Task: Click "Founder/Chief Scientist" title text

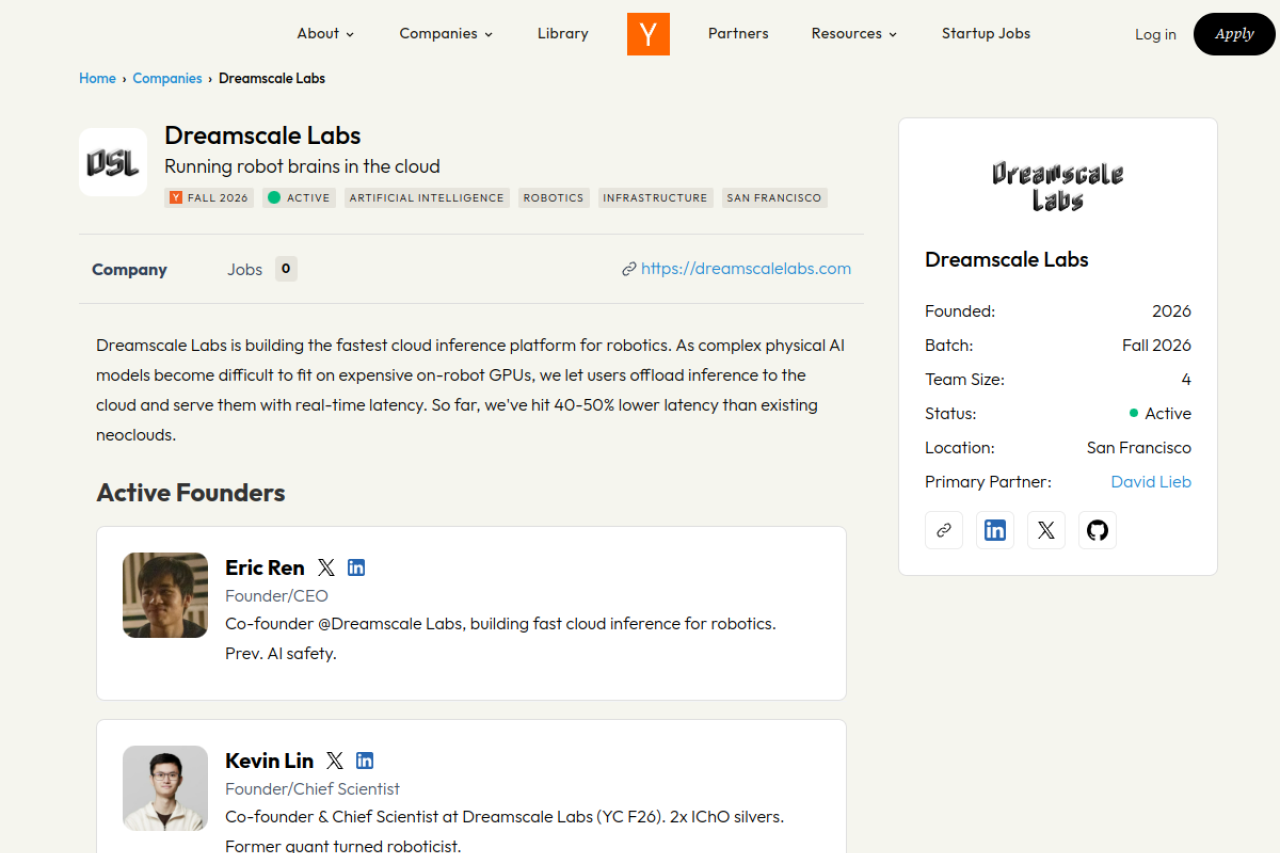Action: 312,789
